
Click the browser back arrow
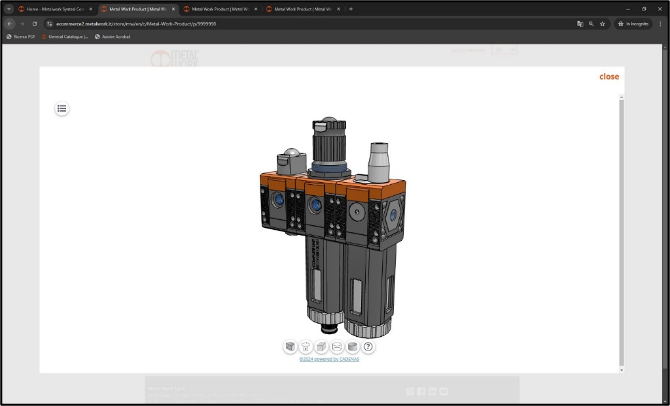click(x=9, y=23)
